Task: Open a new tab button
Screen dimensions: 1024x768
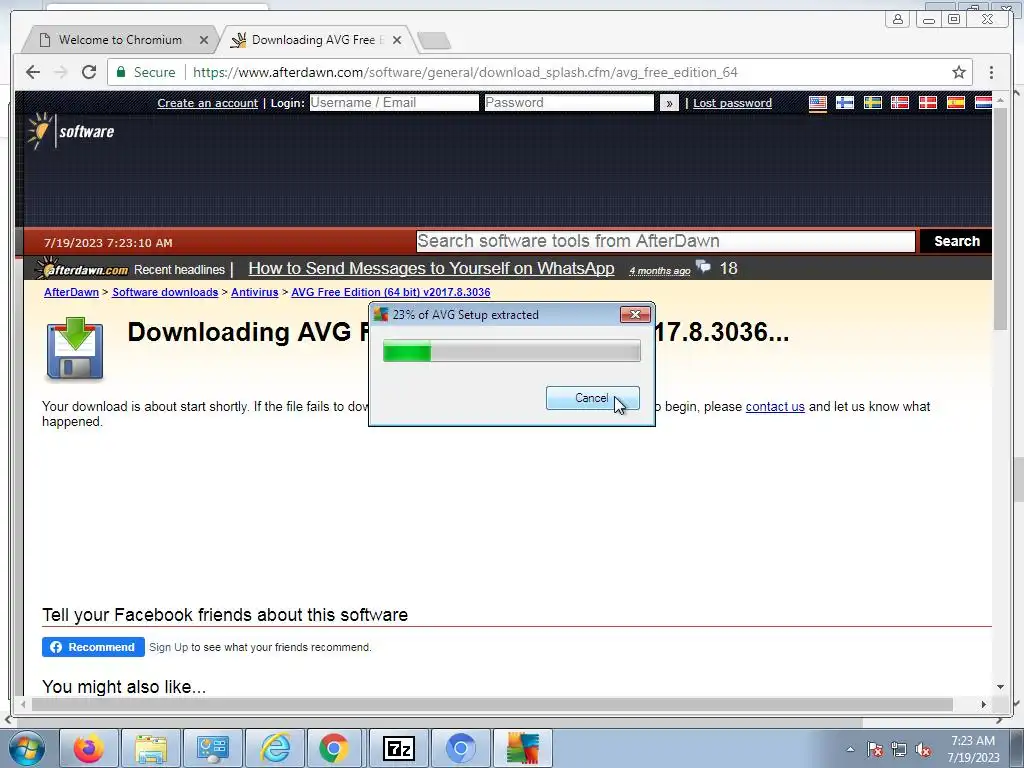Action: [434, 40]
